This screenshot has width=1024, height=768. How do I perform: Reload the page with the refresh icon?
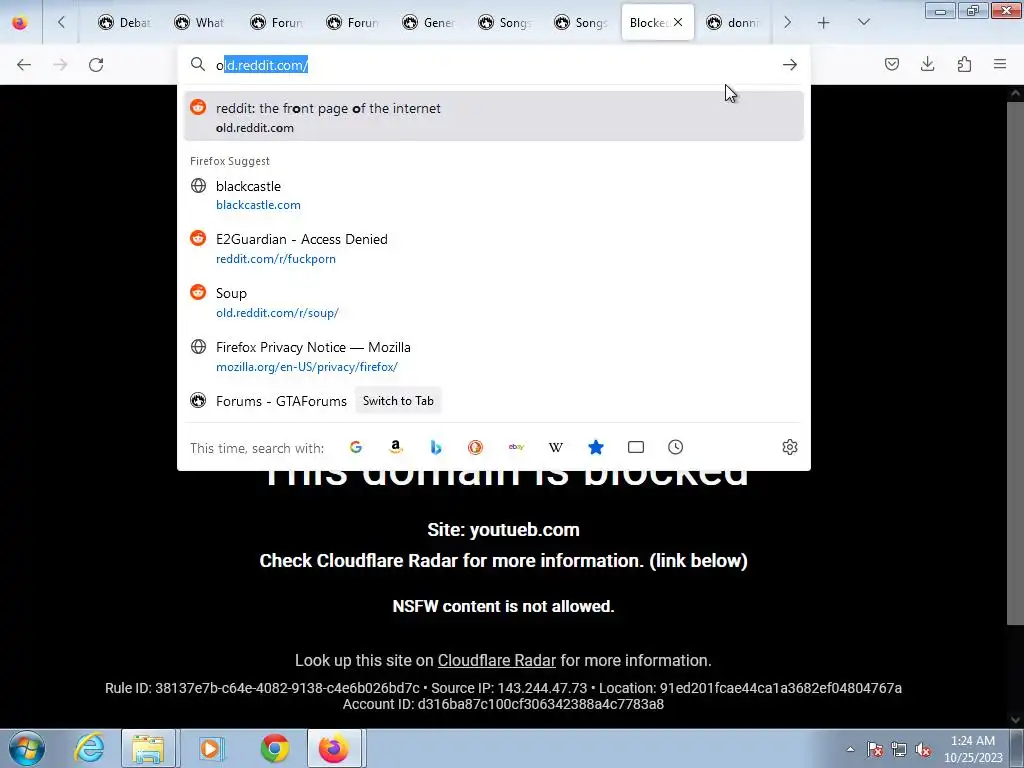click(x=96, y=65)
